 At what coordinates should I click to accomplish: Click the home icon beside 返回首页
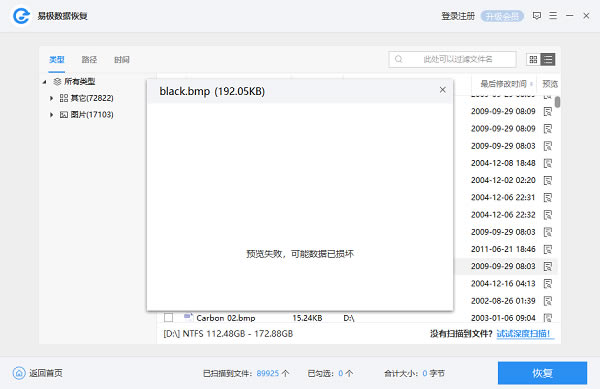point(19,373)
